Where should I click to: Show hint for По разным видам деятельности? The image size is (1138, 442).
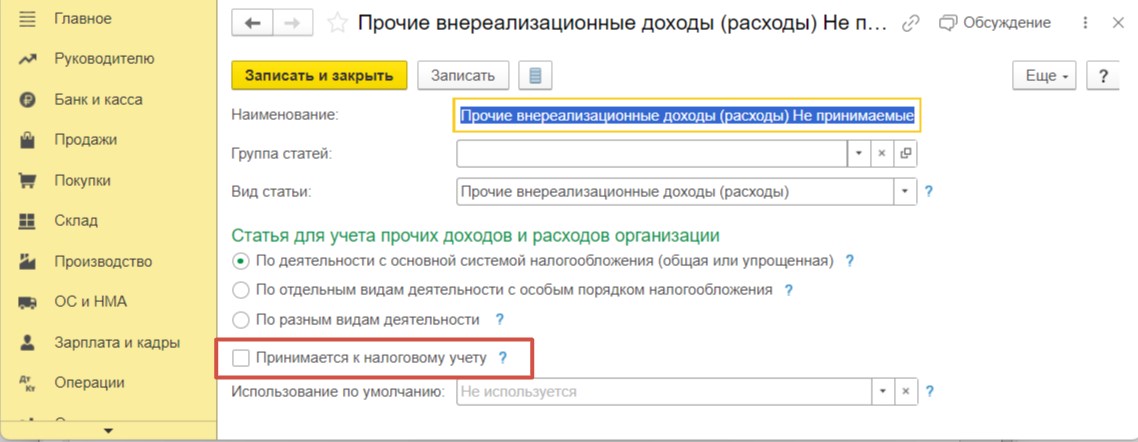point(499,319)
